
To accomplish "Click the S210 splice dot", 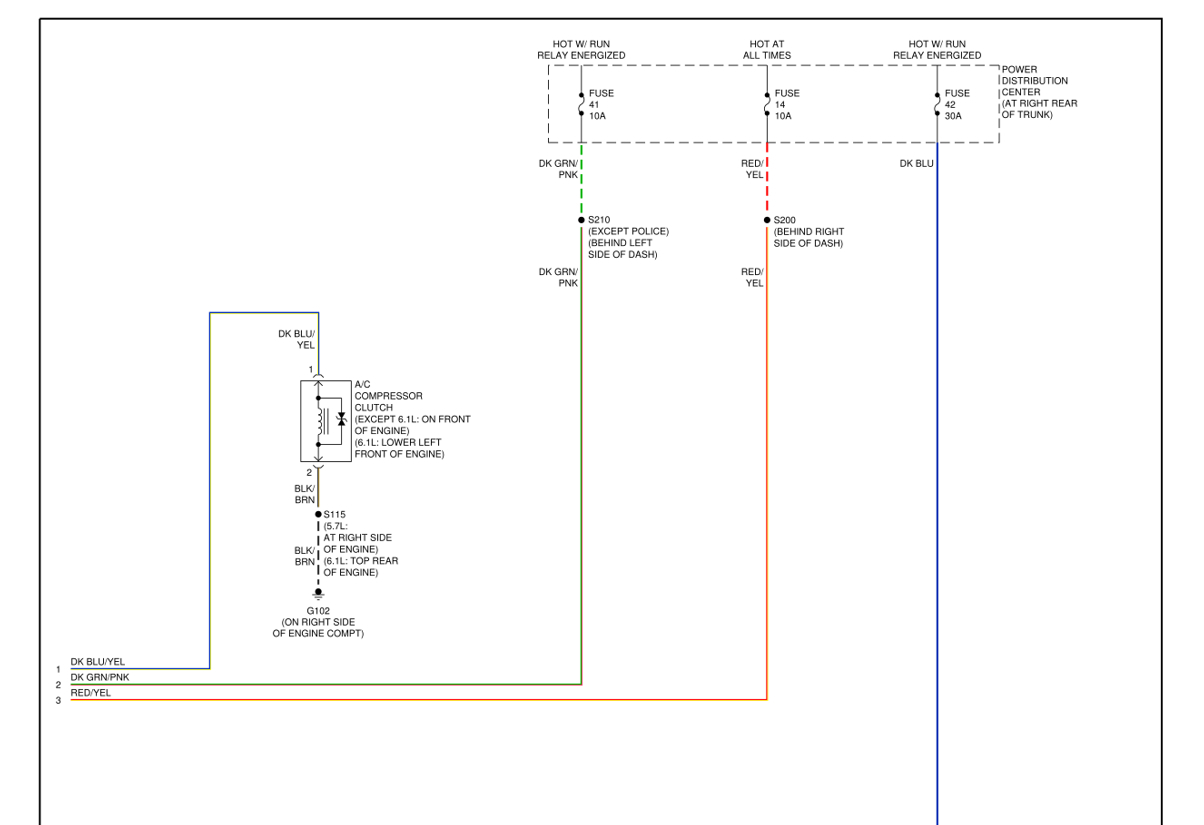I will click(x=581, y=220).
